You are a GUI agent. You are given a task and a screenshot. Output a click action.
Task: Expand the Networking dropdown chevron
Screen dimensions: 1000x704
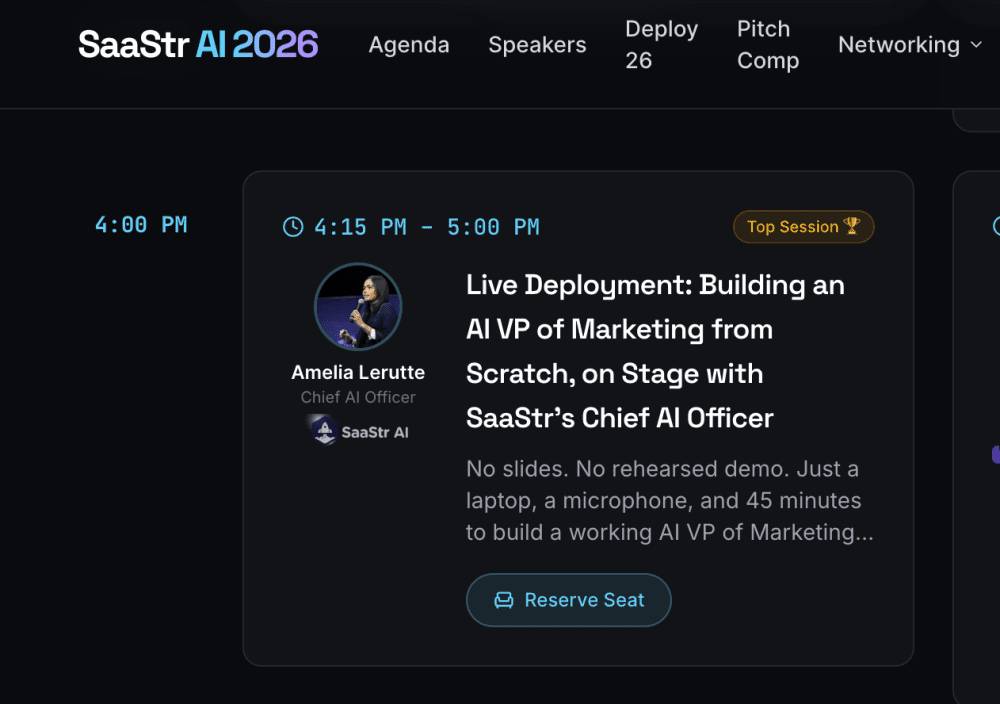977,45
